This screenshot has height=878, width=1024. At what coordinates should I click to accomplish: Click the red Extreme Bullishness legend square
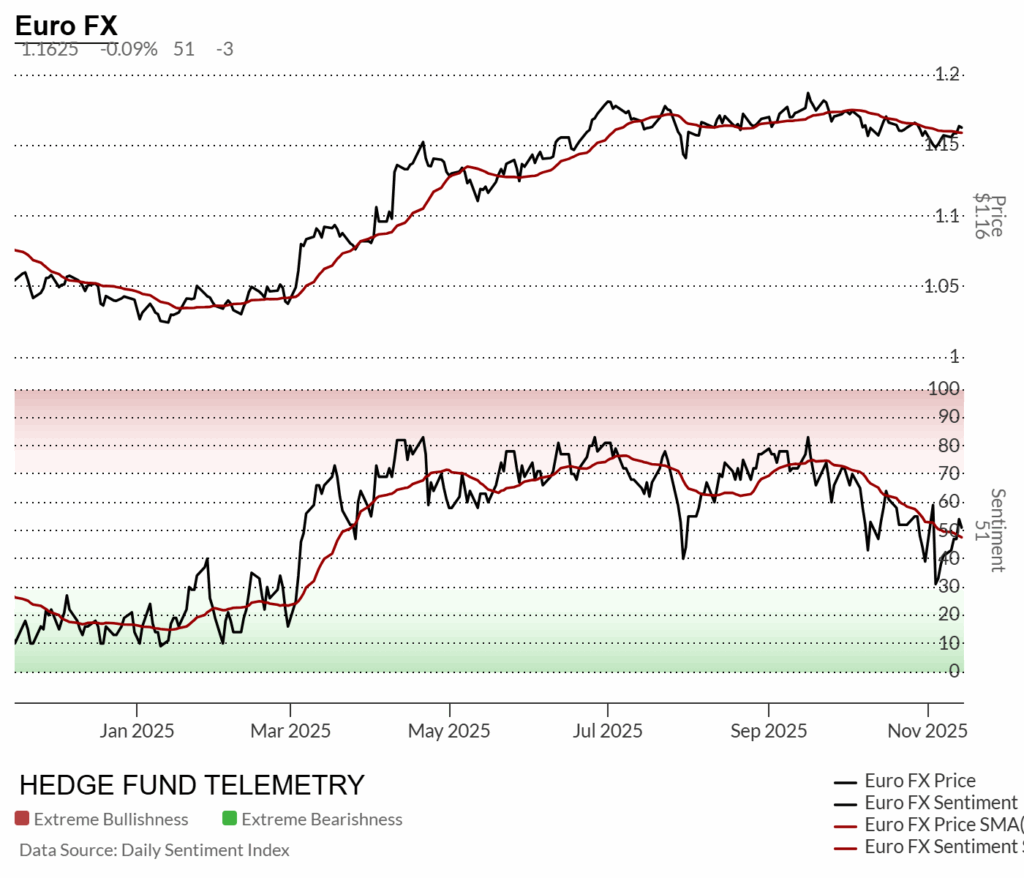[22, 819]
